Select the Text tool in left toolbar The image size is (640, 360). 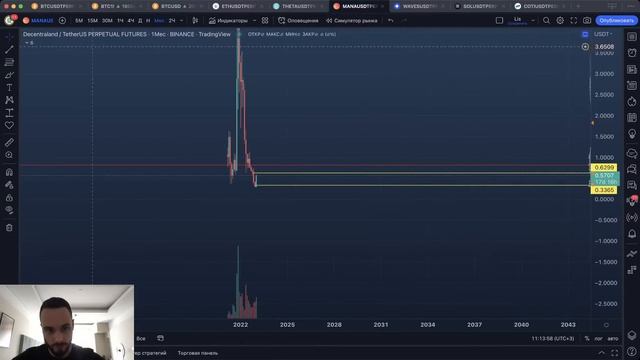coord(9,88)
